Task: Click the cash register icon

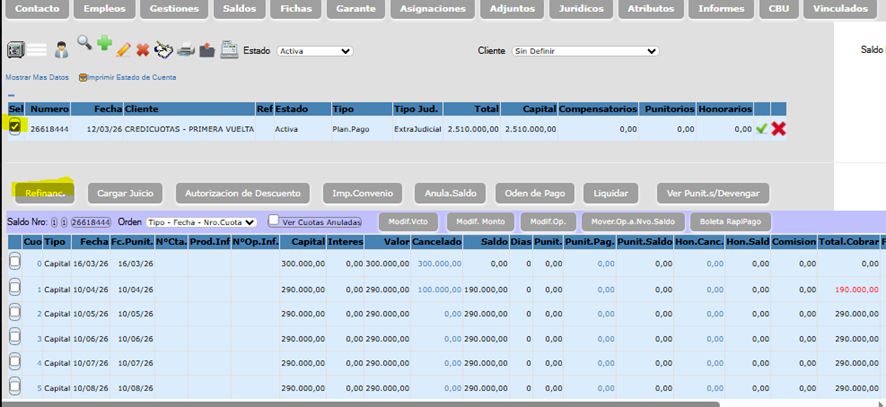Action: pyautogui.click(x=229, y=49)
